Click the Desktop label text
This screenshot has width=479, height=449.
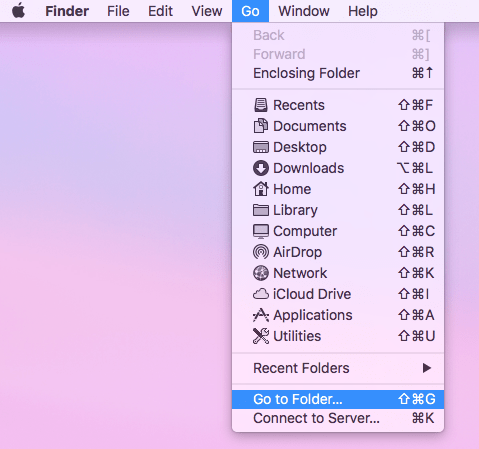(300, 147)
